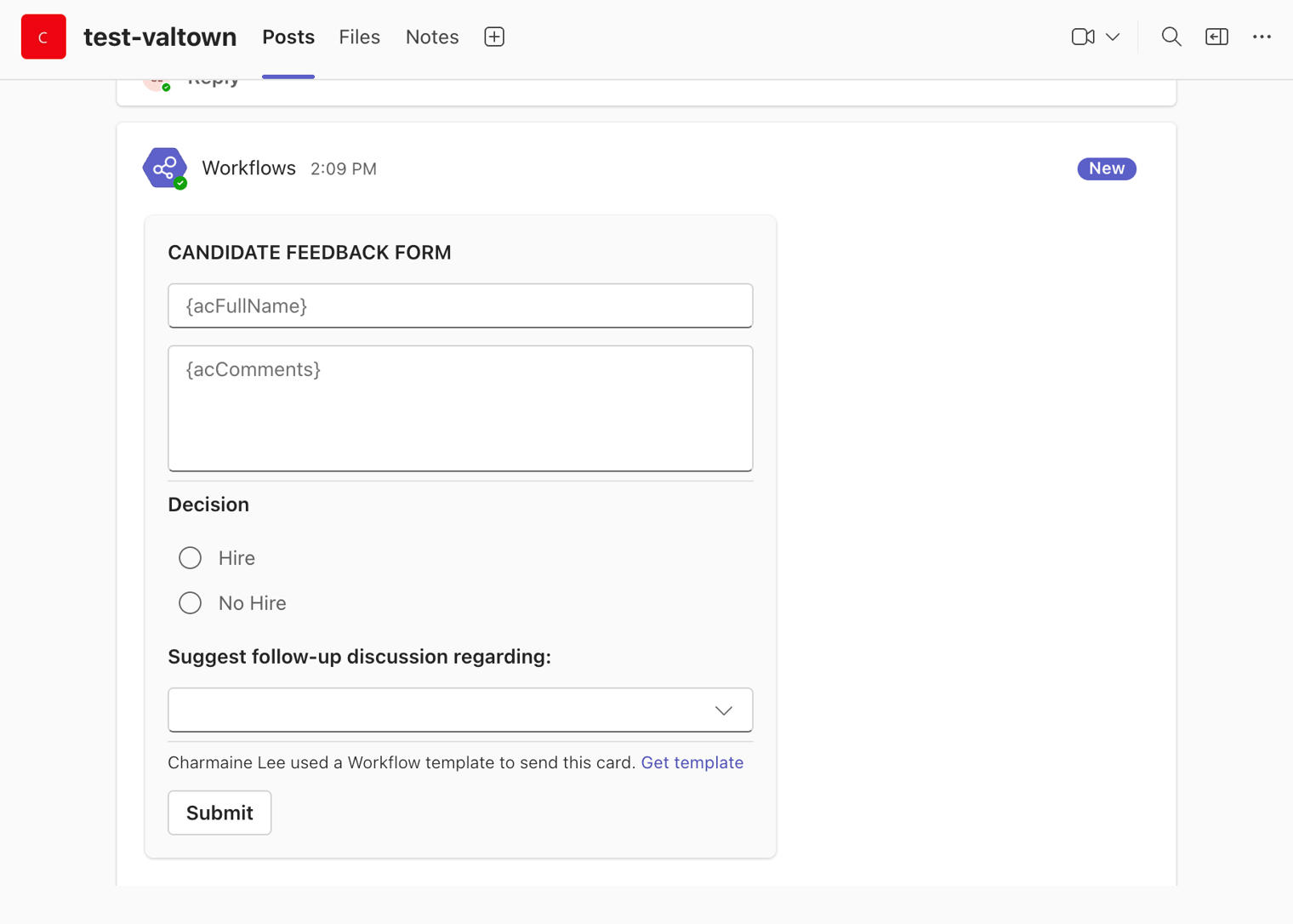Open the Notes tab
This screenshot has width=1293, height=924.
click(432, 37)
